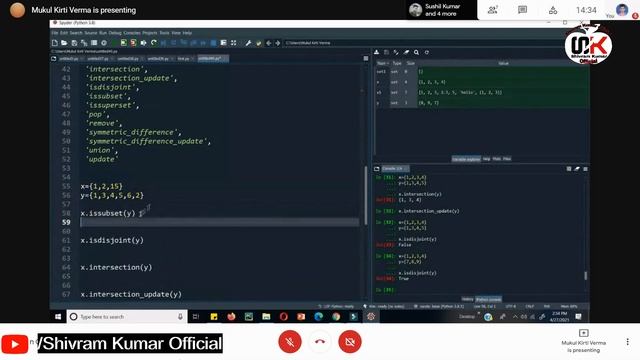The image size is (640, 360).
Task: Open meeting activities icon
Action: pos(553,10)
